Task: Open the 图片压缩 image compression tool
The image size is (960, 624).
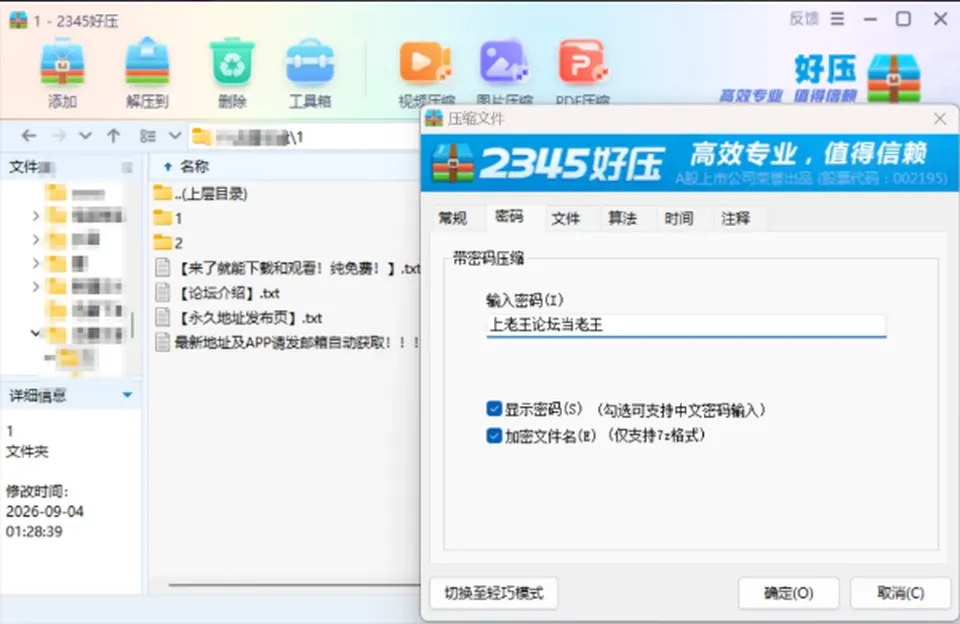Action: coord(504,72)
